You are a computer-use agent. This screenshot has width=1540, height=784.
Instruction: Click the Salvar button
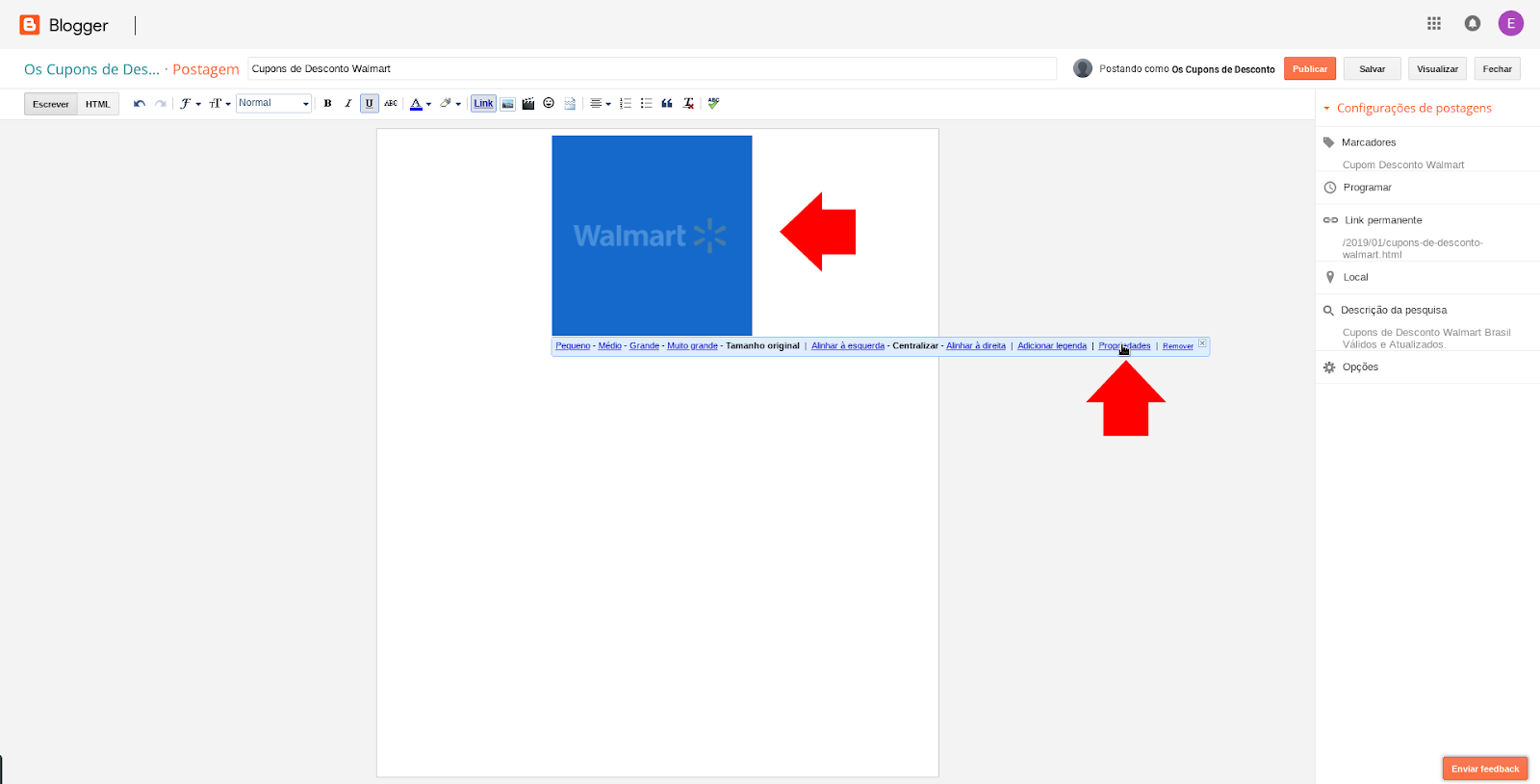click(1373, 68)
